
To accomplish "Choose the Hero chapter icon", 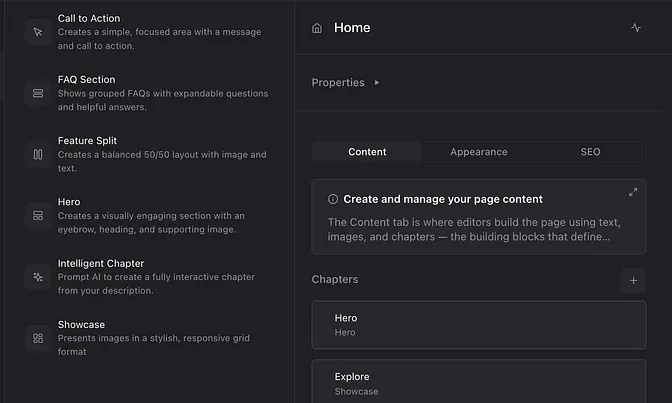I will tap(38, 215).
